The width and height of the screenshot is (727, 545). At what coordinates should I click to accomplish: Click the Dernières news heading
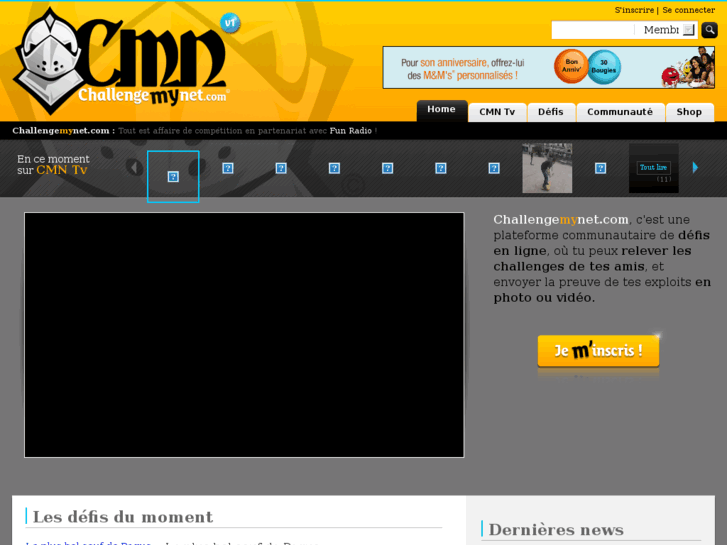point(556,530)
